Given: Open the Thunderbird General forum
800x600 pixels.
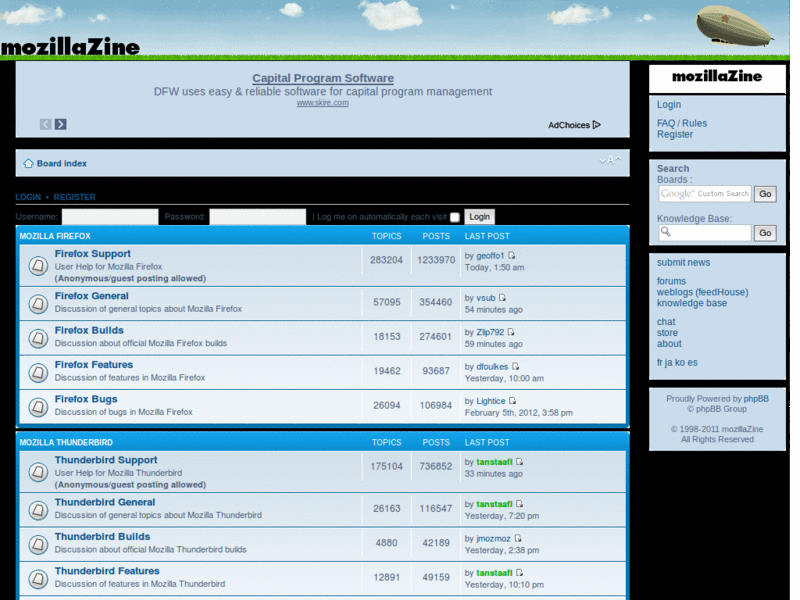Looking at the screenshot, I should 105,502.
